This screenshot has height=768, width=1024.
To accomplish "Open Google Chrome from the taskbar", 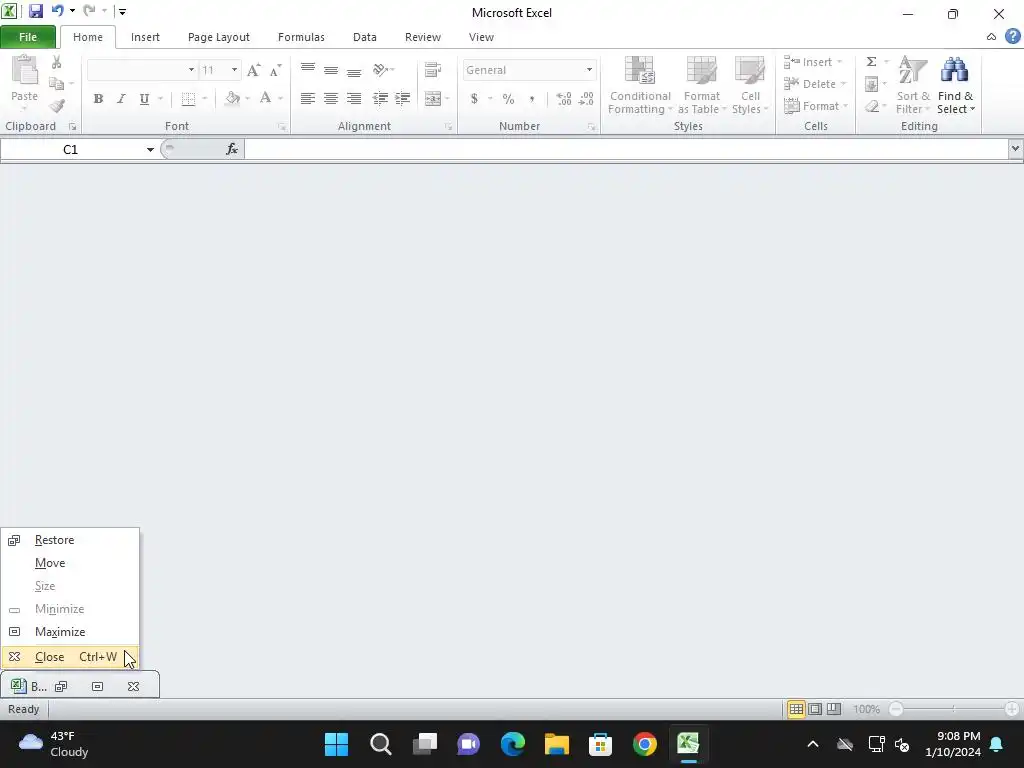I will coord(644,744).
